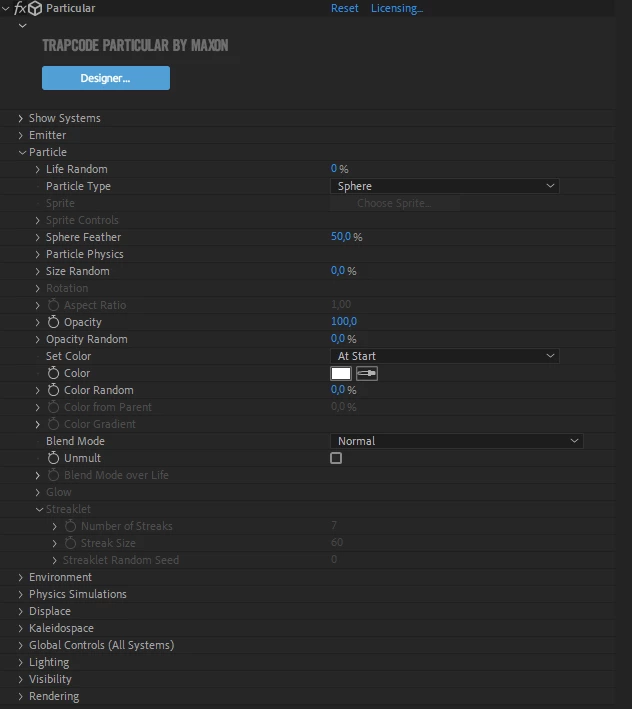Select the Particle Type label
632x709 pixels.
tap(78, 186)
